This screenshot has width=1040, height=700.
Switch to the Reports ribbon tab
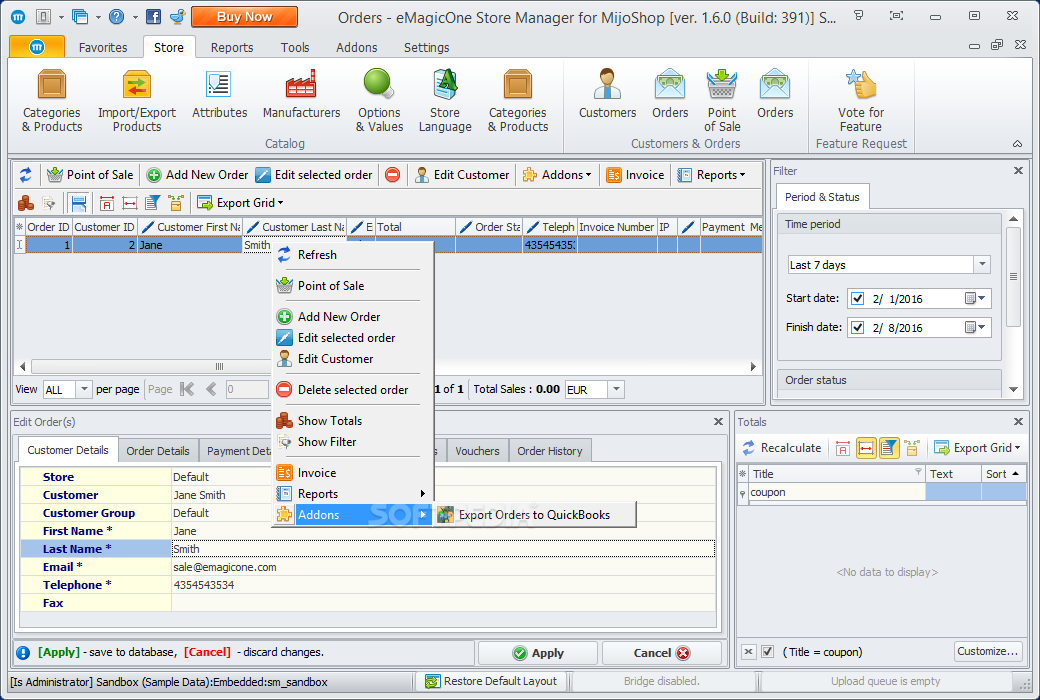(x=231, y=48)
